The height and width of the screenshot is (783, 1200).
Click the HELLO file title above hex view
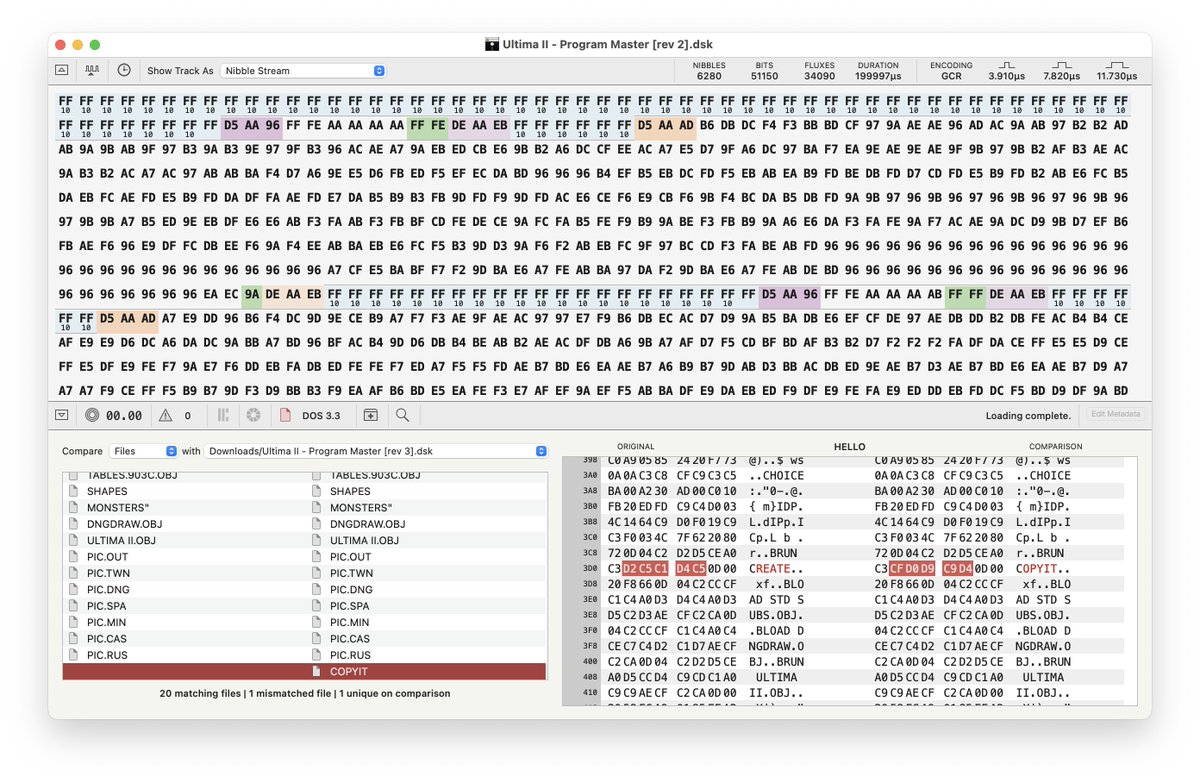[x=849, y=447]
